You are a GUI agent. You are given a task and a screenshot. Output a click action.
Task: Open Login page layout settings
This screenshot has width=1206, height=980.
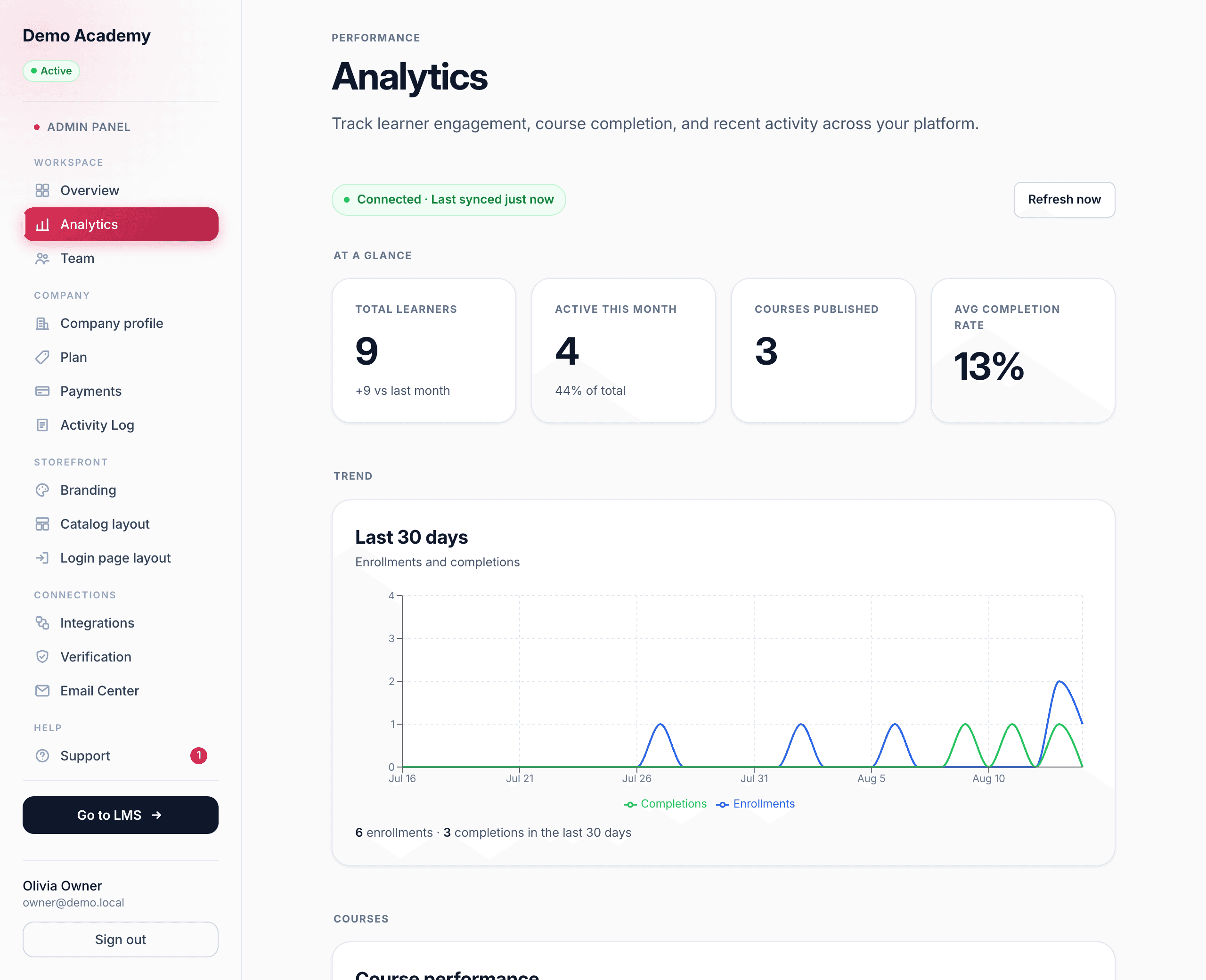121,558
